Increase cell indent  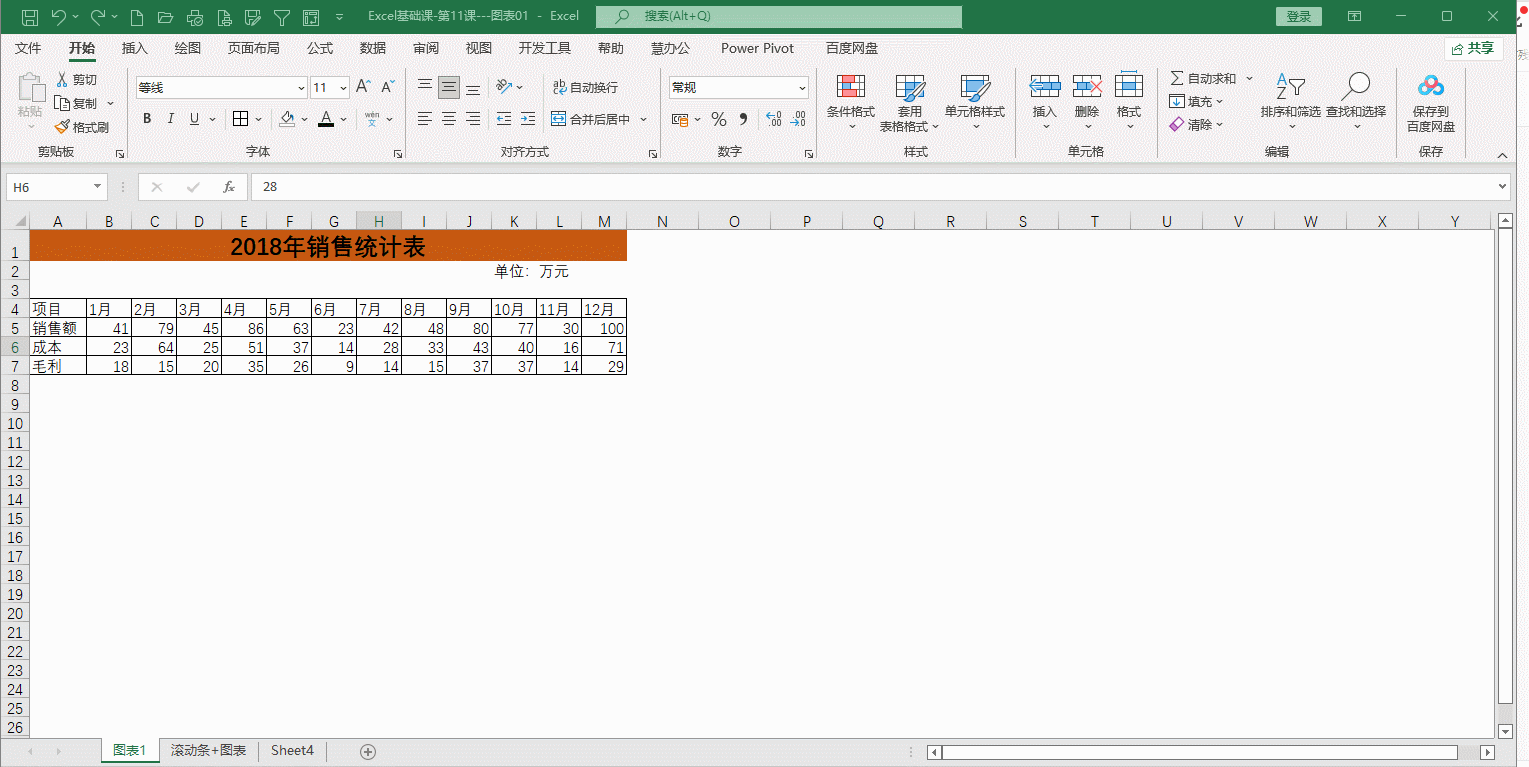coord(528,119)
